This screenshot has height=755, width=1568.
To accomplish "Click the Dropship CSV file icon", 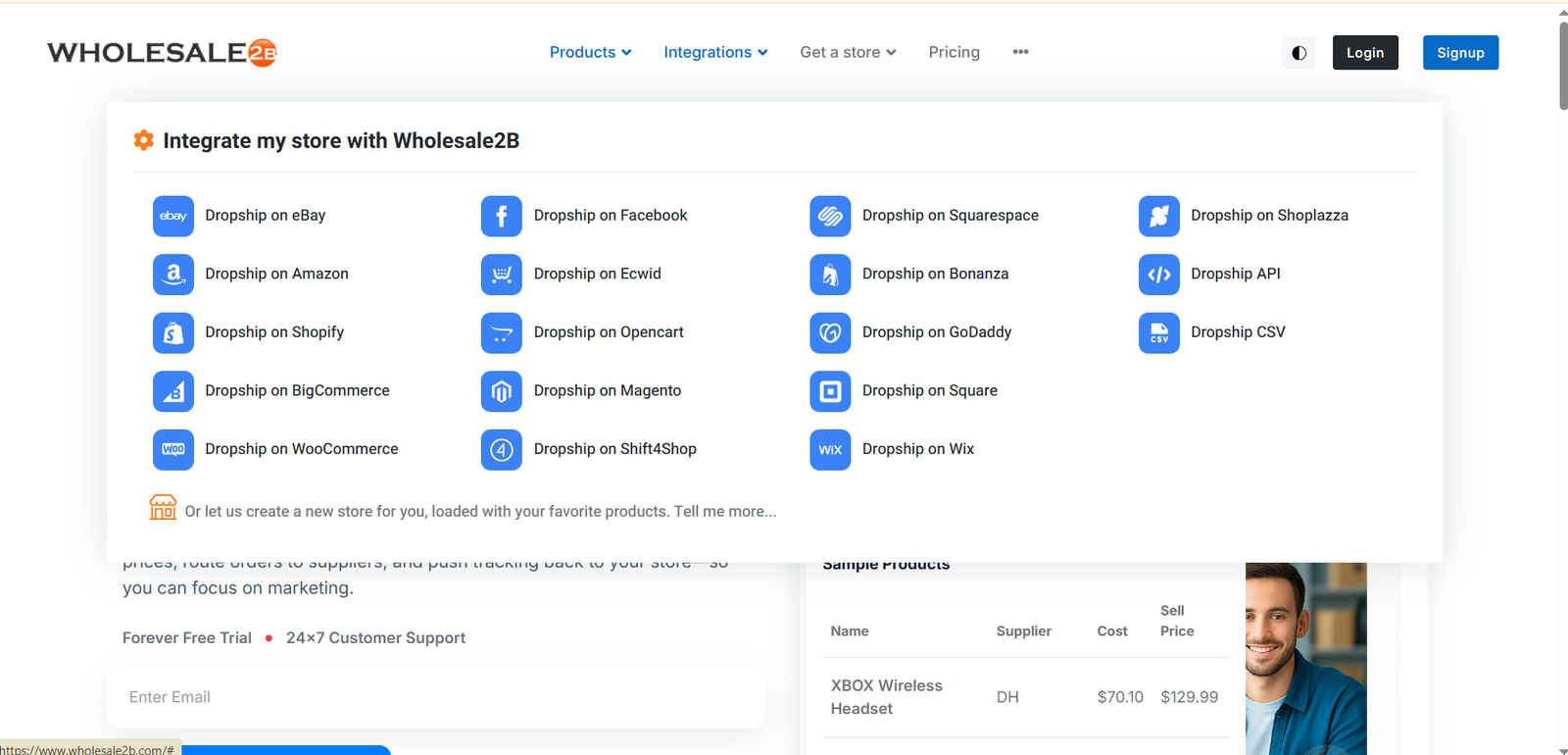I will pyautogui.click(x=1158, y=332).
